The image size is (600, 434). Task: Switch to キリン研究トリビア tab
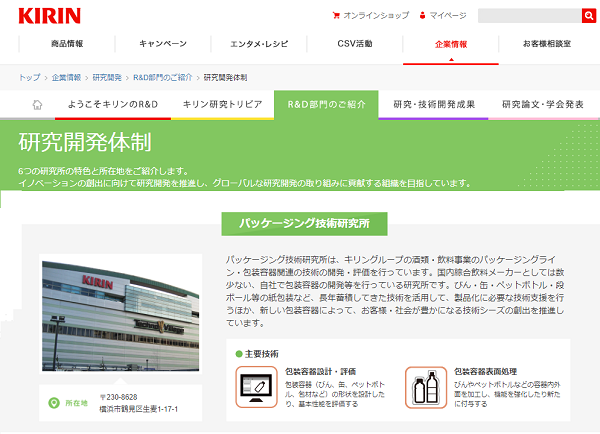[223, 104]
